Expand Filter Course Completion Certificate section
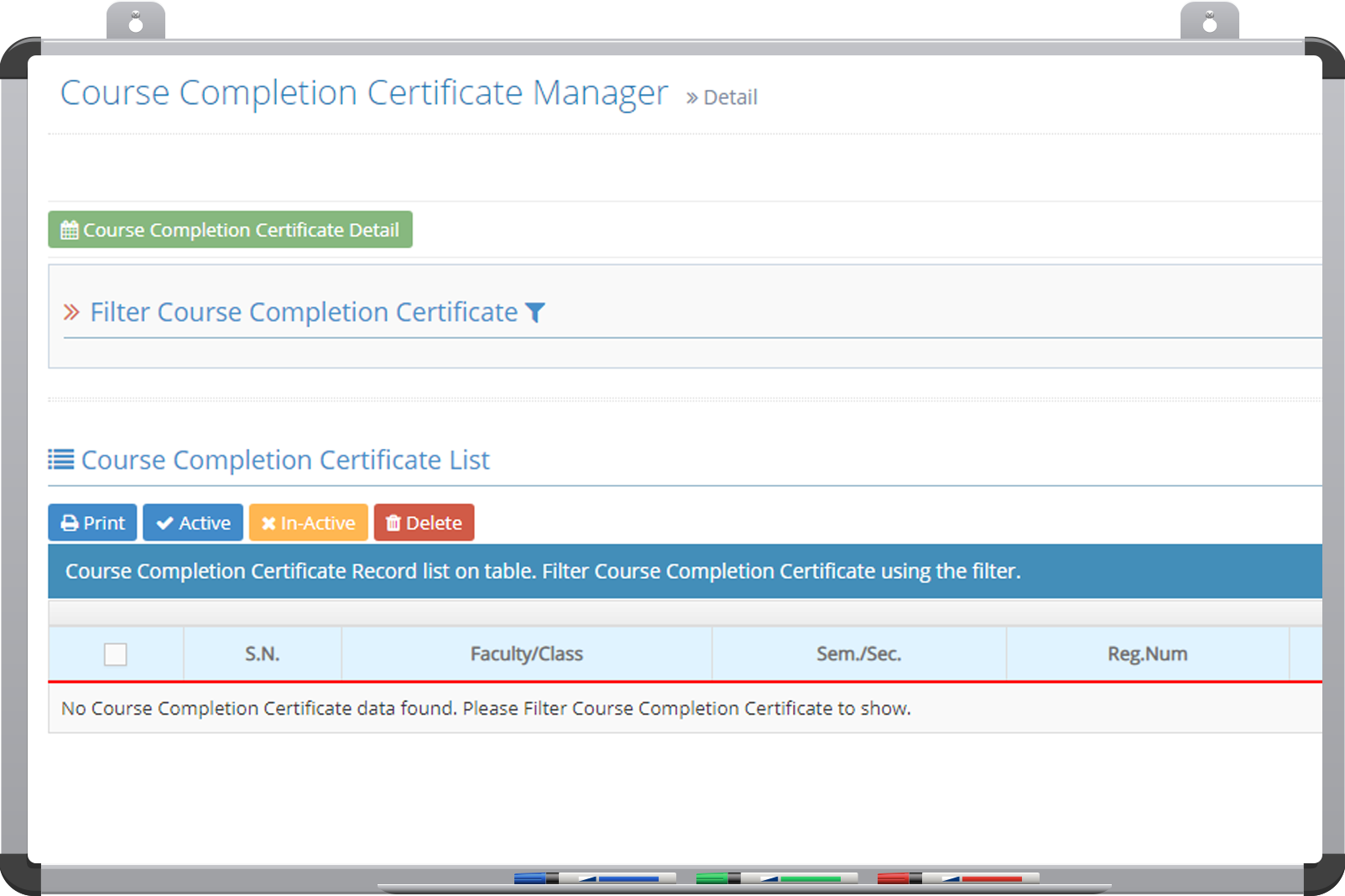Screen dimensions: 1345x896 coord(304,312)
